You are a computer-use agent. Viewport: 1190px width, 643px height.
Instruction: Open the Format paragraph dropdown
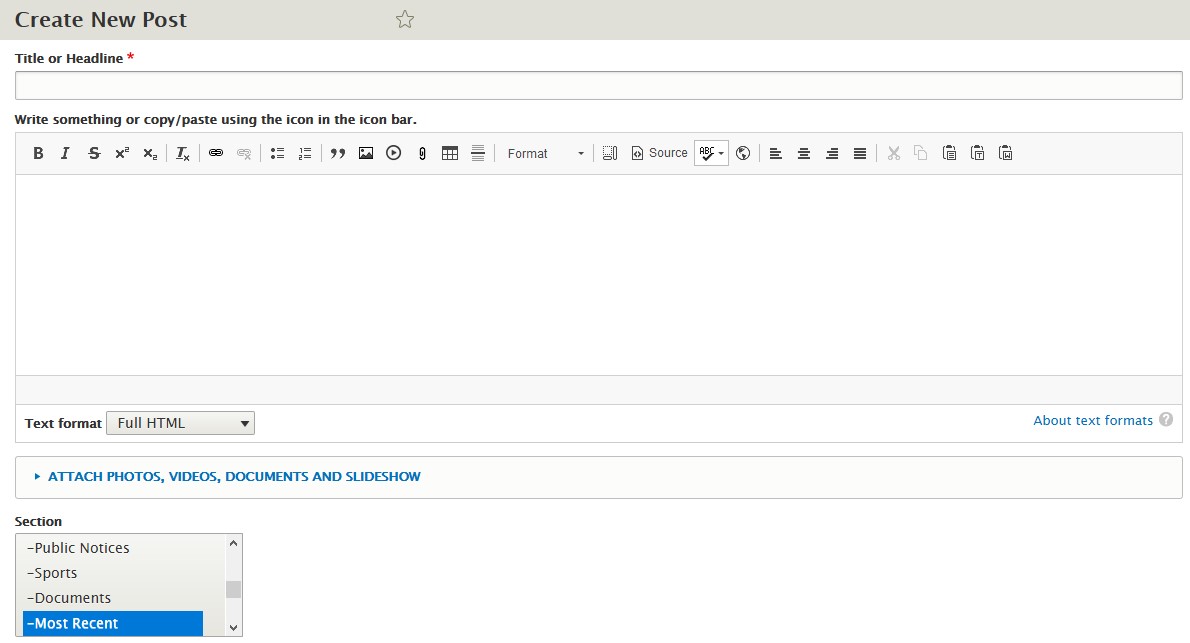545,153
